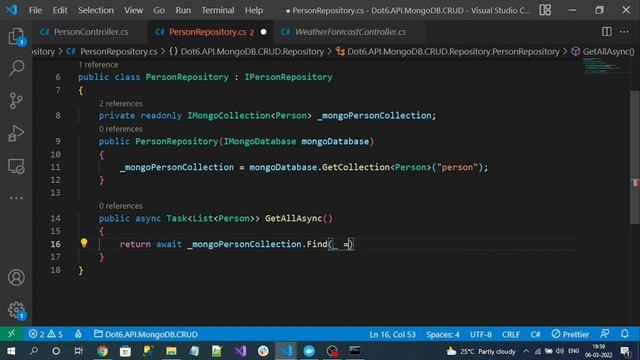This screenshot has width=640, height=360.
Task: Open the Windows Start menu
Action: [x=11, y=351]
